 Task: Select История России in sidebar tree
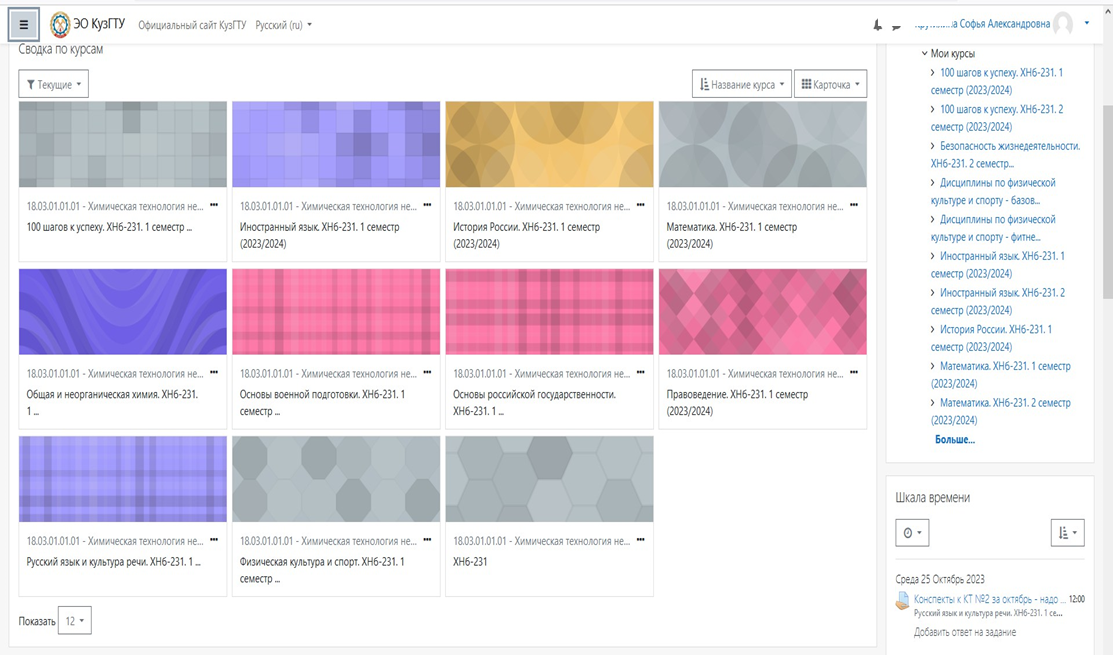[991, 338]
